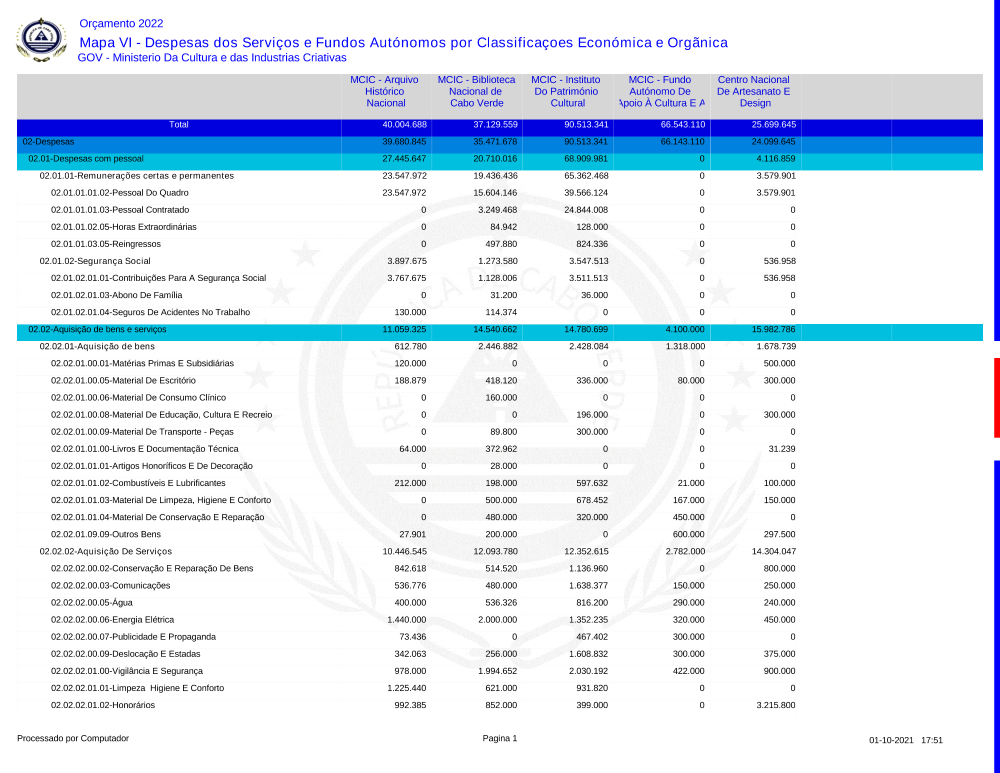Click the Mapa VI document title

(403, 43)
